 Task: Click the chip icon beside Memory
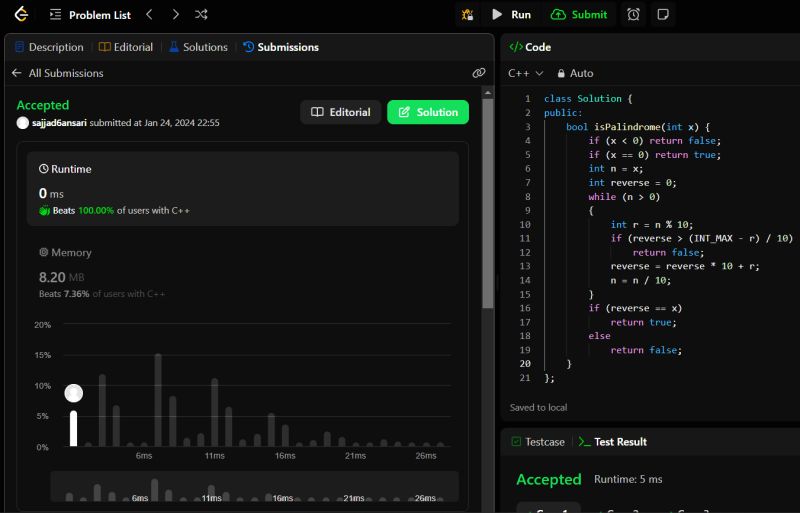tap(44, 252)
